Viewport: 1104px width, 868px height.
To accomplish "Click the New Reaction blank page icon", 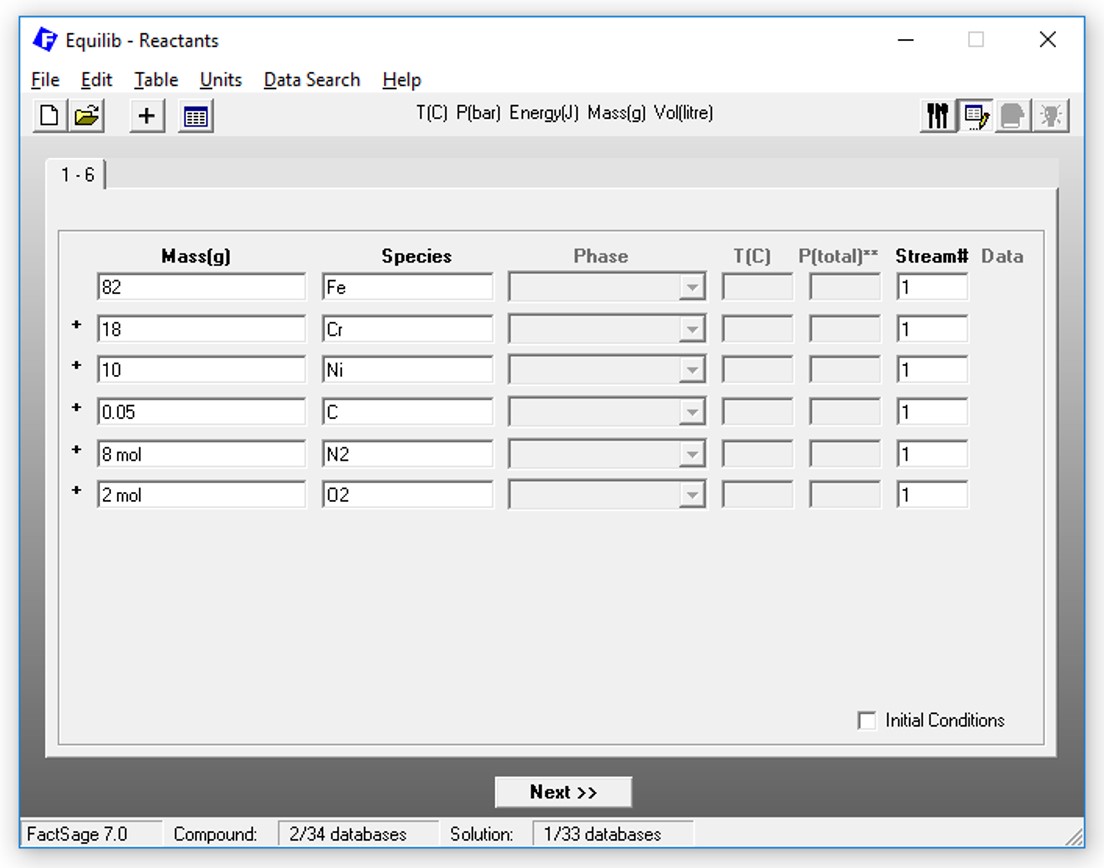I will click(48, 116).
